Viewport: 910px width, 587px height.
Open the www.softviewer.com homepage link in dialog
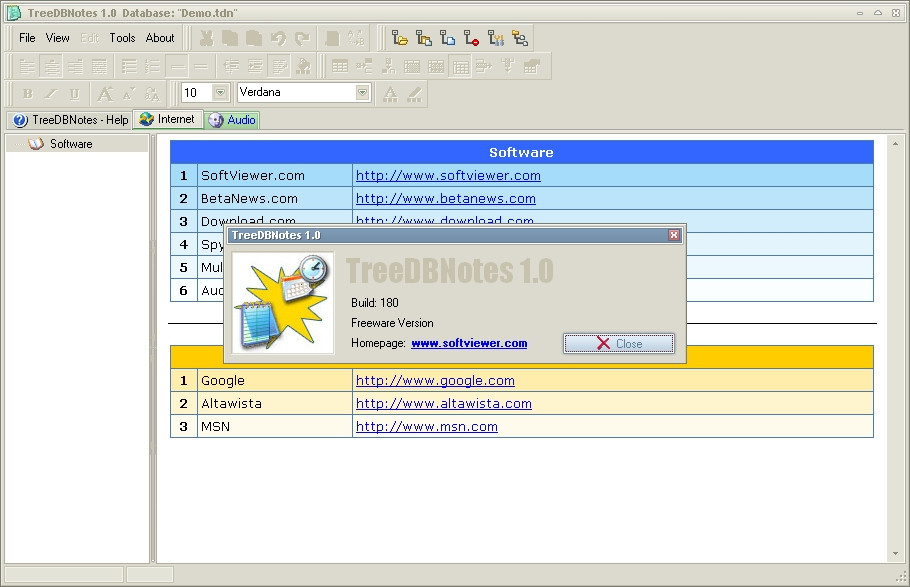(x=469, y=343)
